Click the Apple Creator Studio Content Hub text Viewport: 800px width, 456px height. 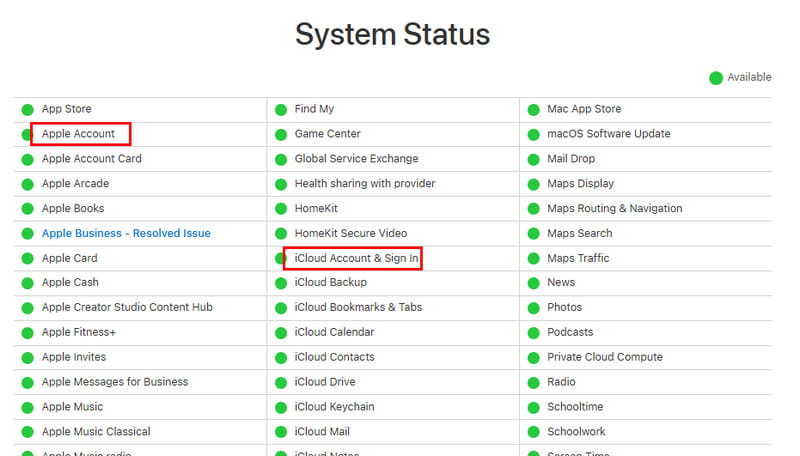tap(127, 307)
